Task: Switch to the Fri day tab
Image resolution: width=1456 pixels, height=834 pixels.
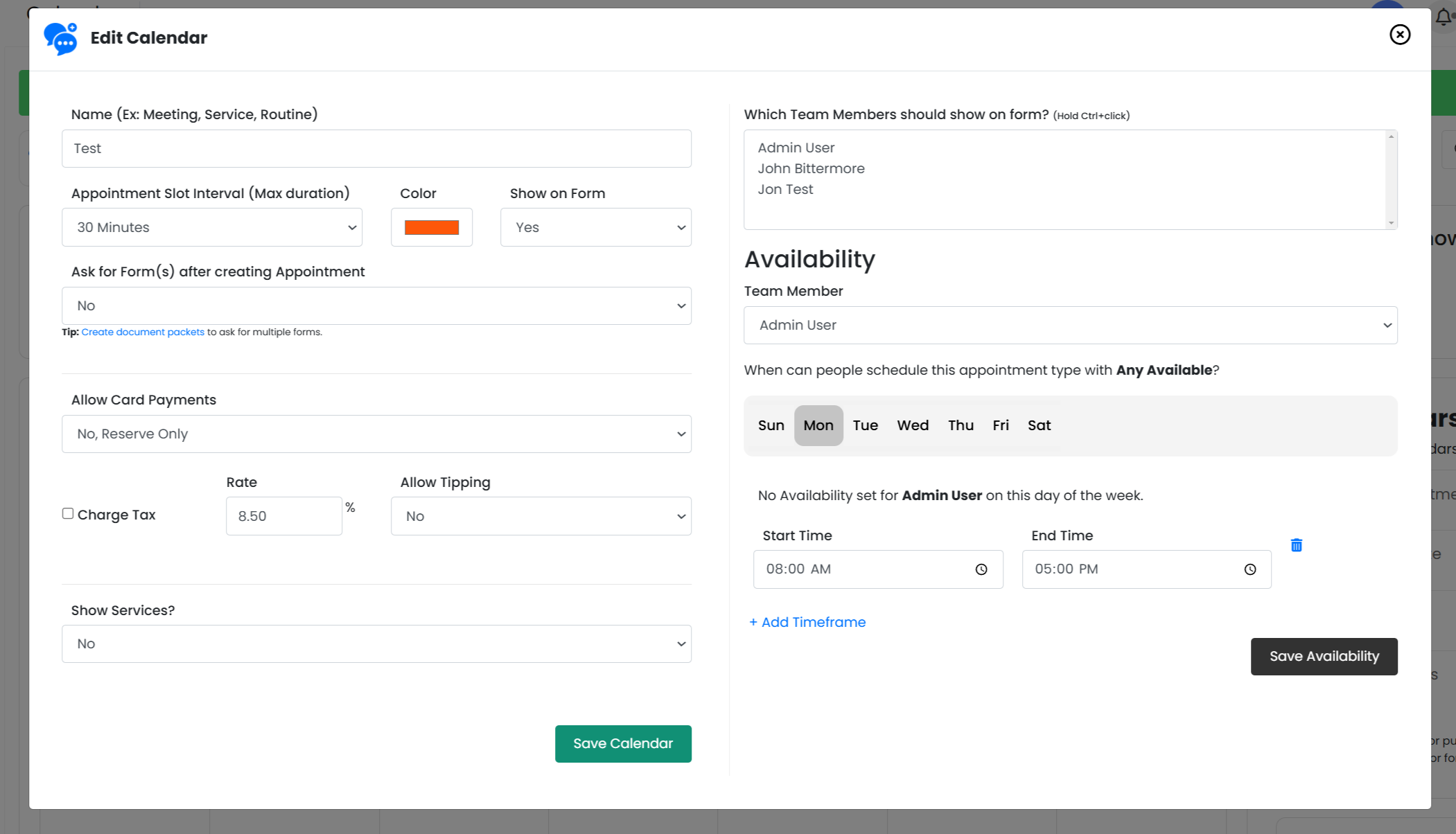Action: (1000, 425)
